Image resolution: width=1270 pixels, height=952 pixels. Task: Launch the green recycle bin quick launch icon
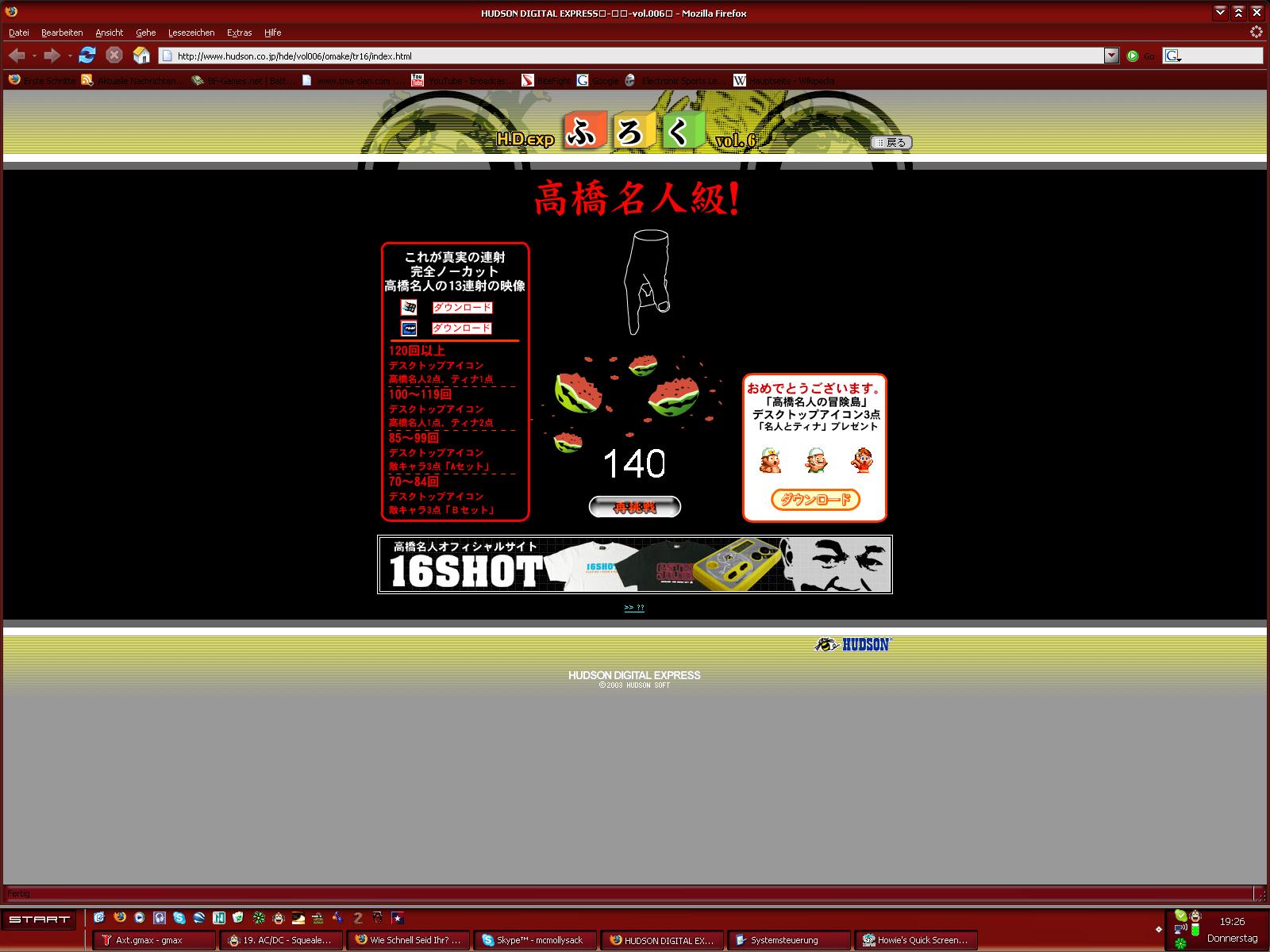(x=239, y=918)
